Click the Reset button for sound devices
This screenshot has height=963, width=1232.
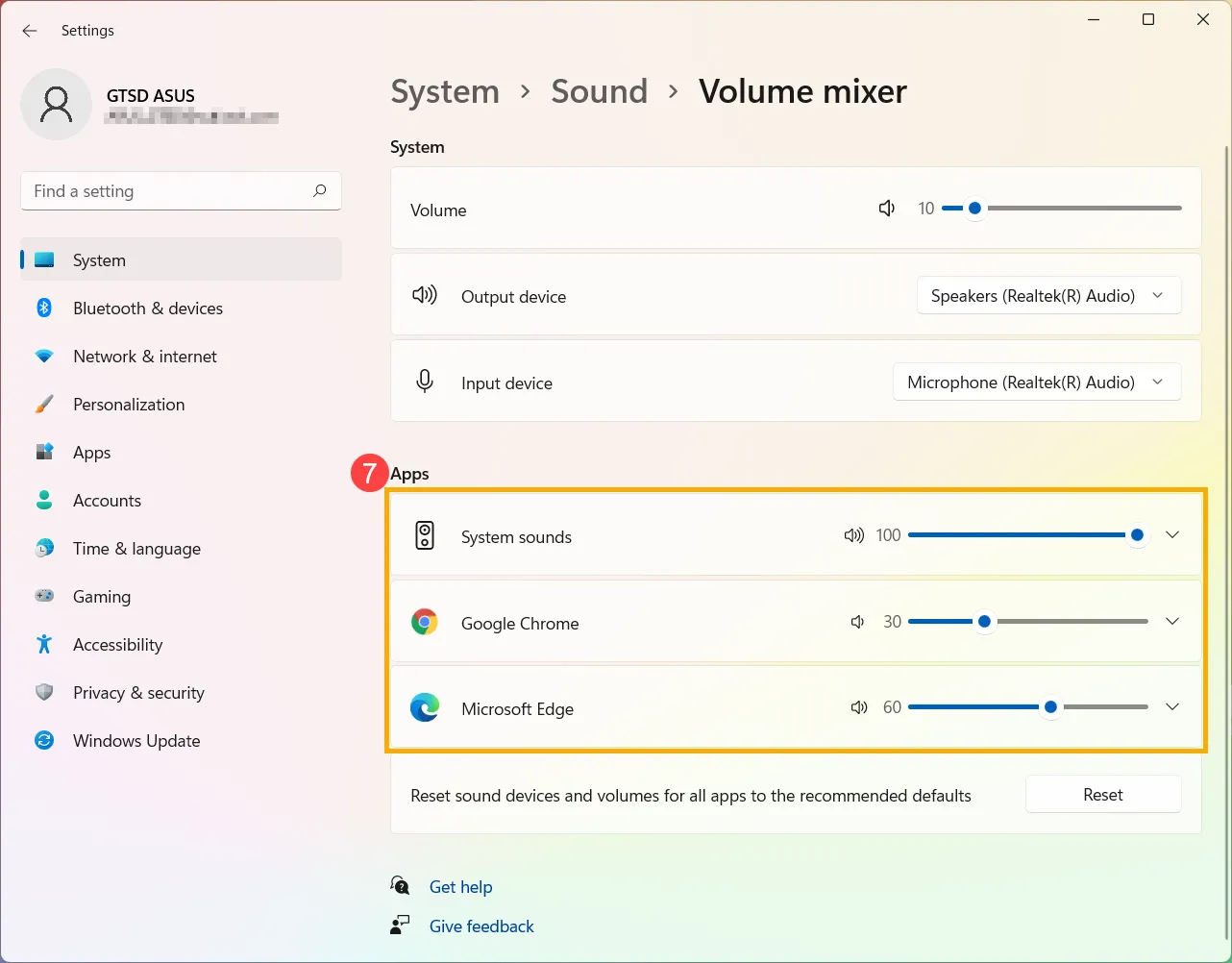point(1102,794)
